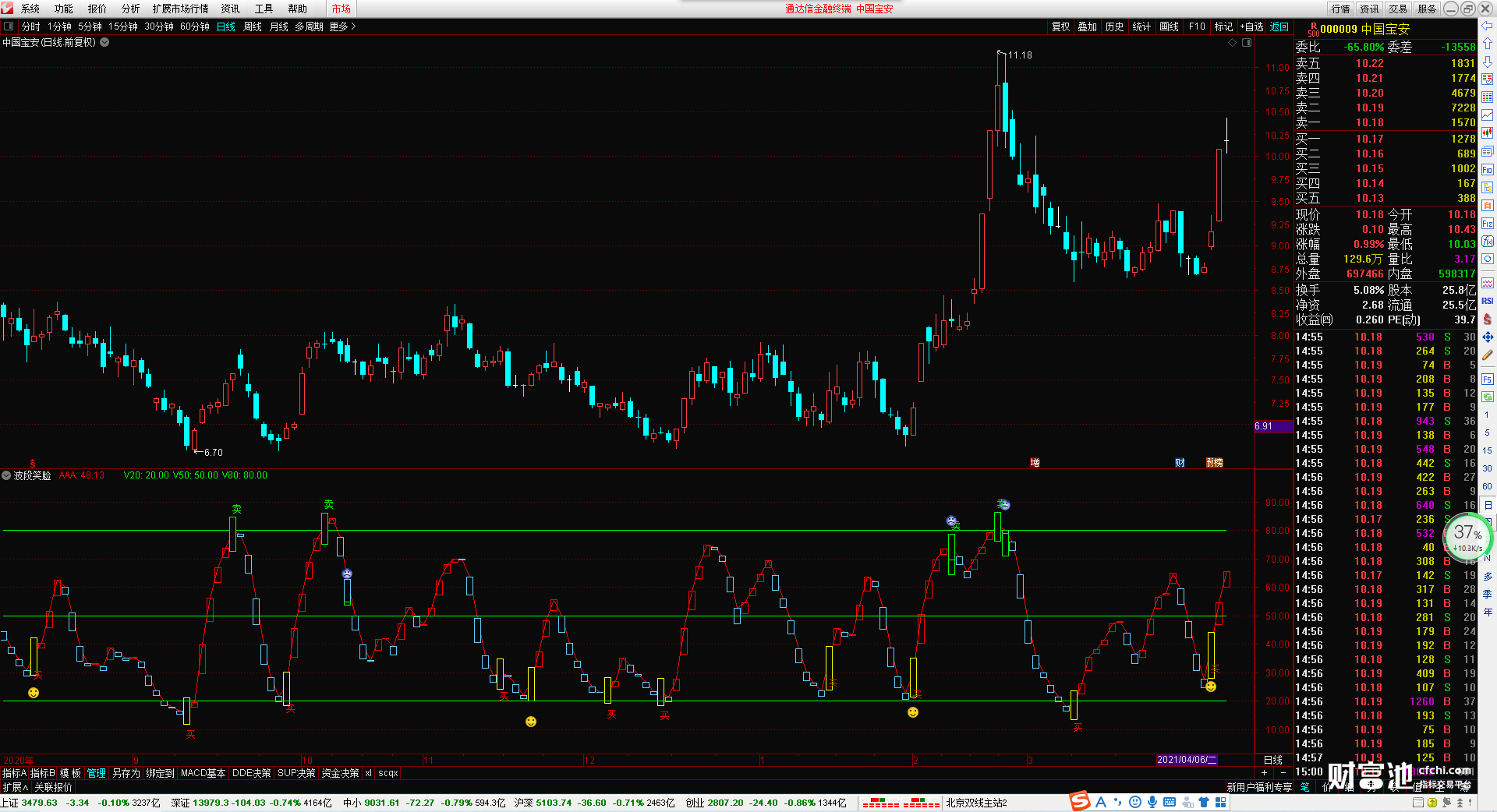This screenshot has height=812, width=1497.
Task: Expand the 更多 periods dropdown
Action: pos(342,26)
